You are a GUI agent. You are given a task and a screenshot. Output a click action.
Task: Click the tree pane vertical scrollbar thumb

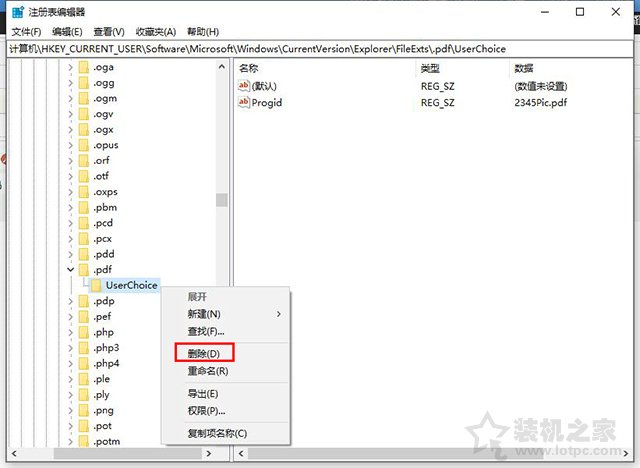click(222, 200)
